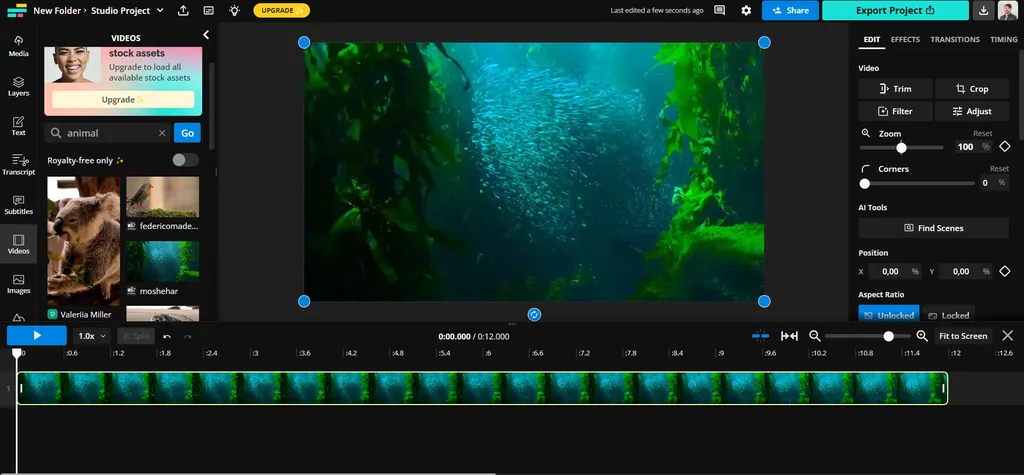Click the Corners slider handle
Screen dimensions: 1024x475
[x=865, y=184]
